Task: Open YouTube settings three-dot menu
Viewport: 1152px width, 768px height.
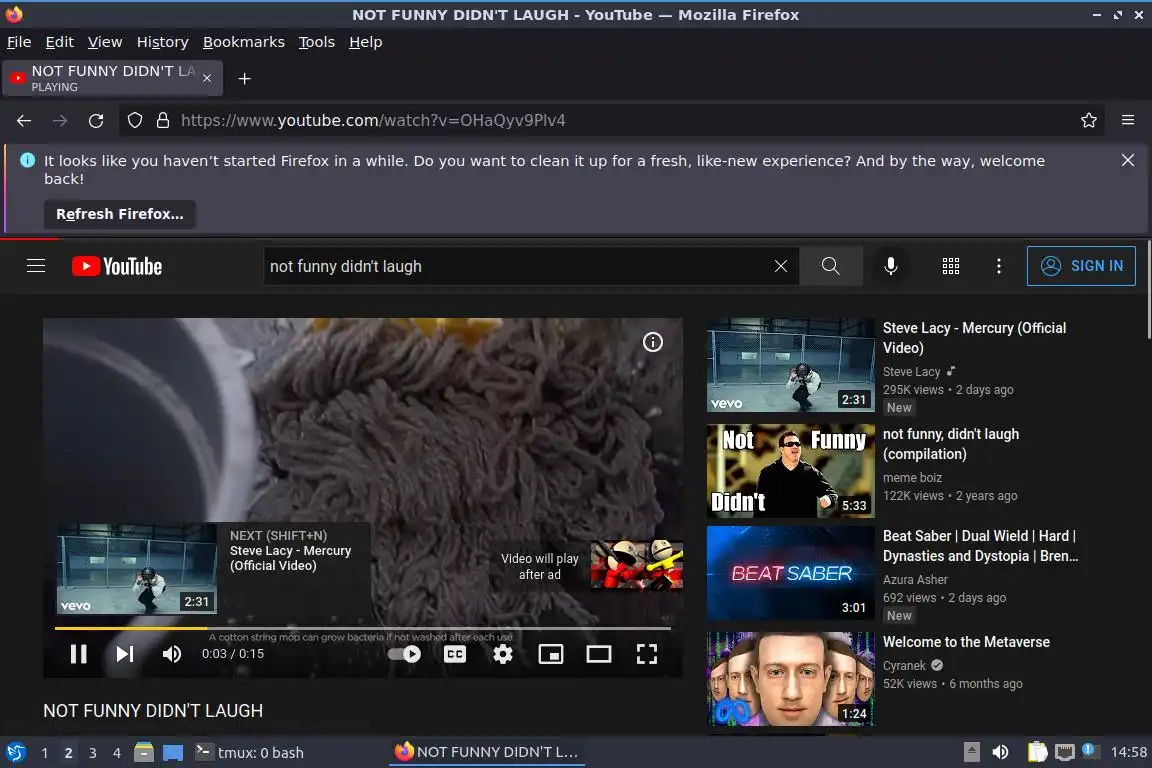Action: click(x=998, y=266)
